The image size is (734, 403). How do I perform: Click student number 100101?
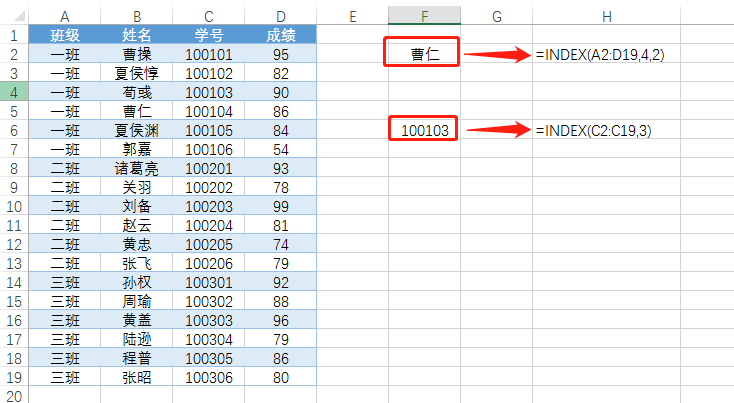tap(208, 54)
